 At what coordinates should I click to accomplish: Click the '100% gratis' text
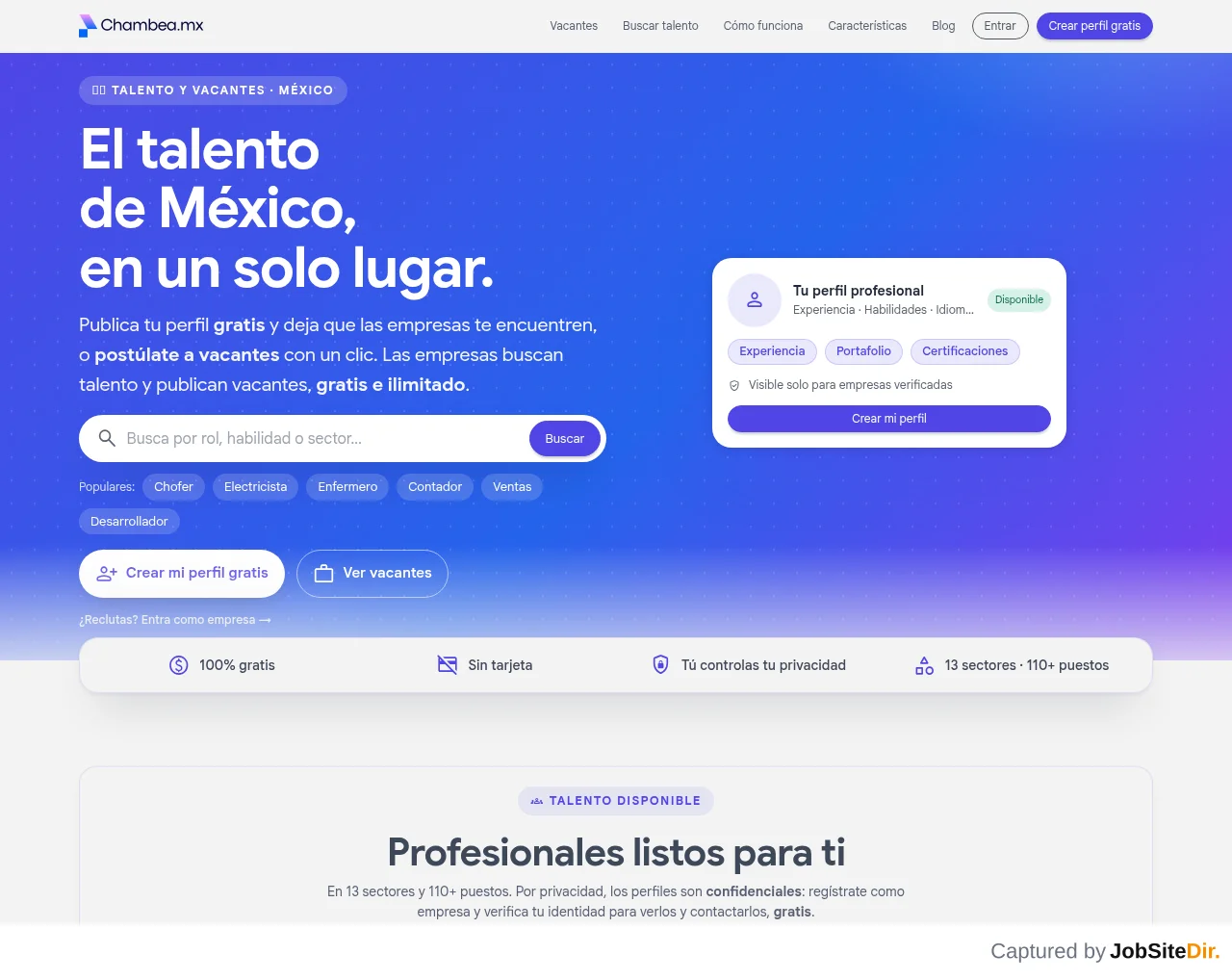click(237, 665)
